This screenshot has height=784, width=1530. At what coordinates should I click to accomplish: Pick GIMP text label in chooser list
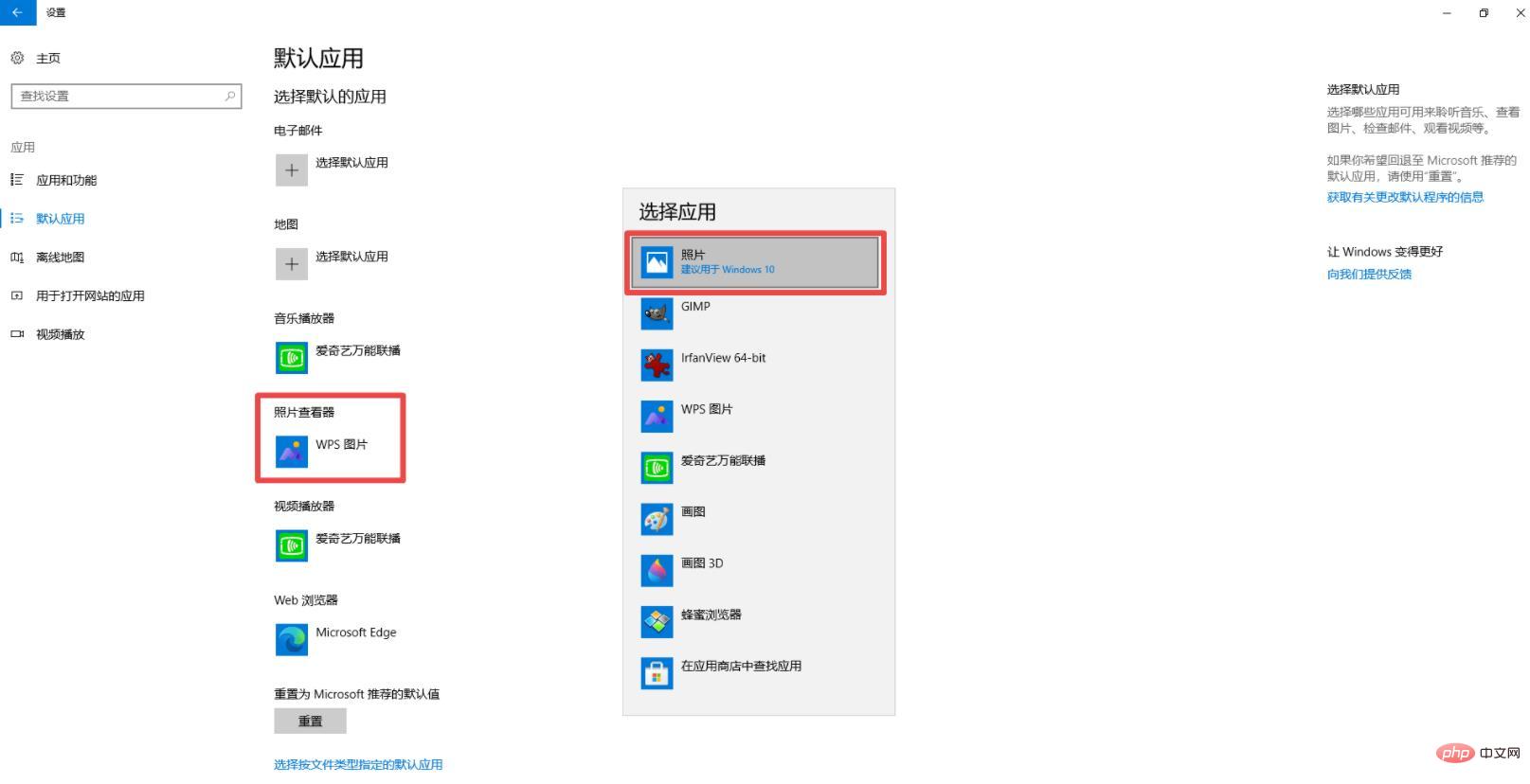point(695,306)
